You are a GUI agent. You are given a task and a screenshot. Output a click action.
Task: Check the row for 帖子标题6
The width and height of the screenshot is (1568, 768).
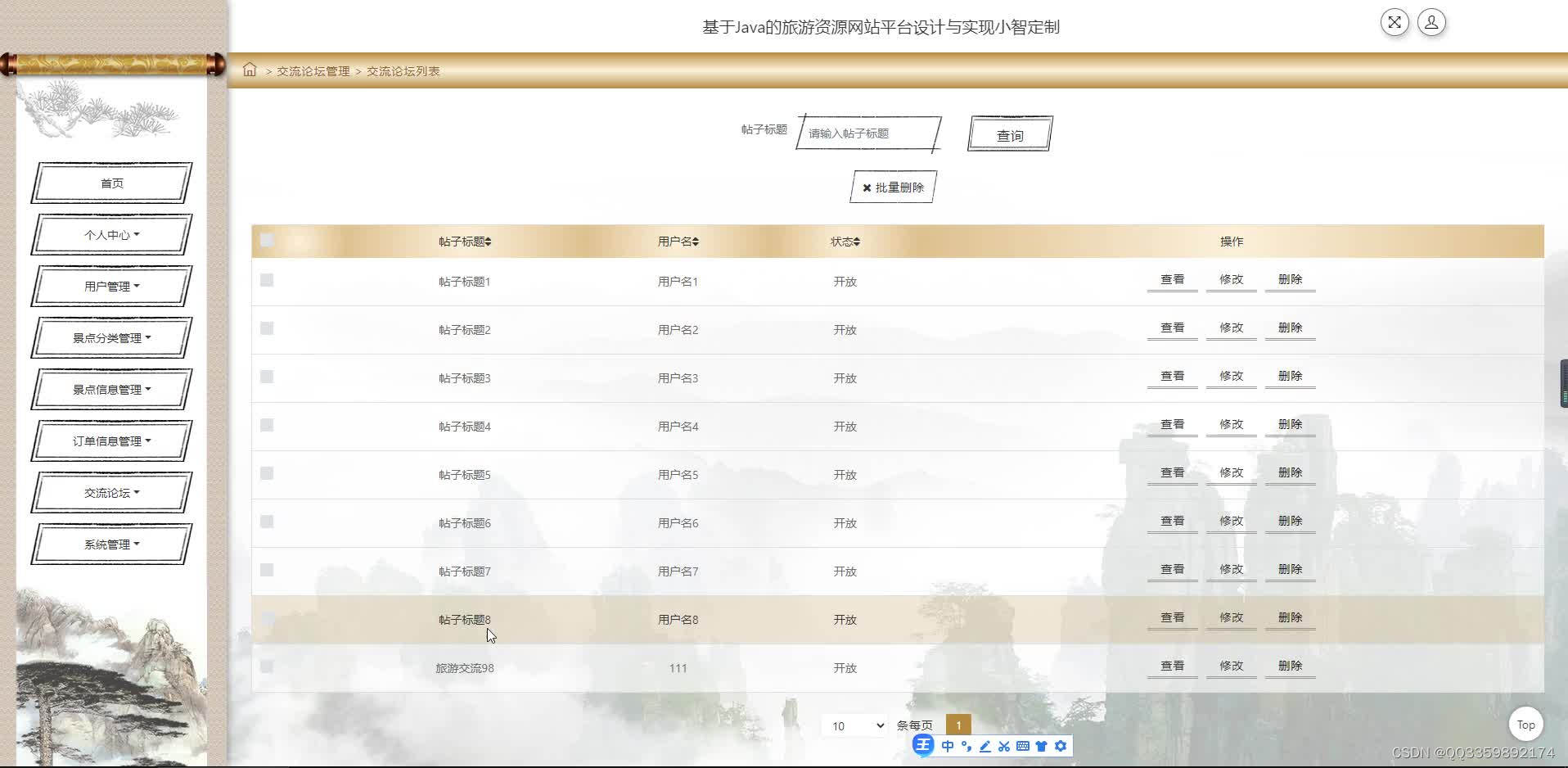pyautogui.click(x=267, y=522)
